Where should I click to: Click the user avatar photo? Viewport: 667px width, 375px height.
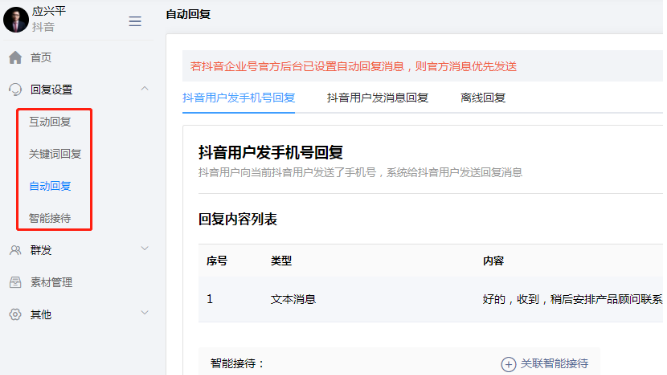click(16, 20)
